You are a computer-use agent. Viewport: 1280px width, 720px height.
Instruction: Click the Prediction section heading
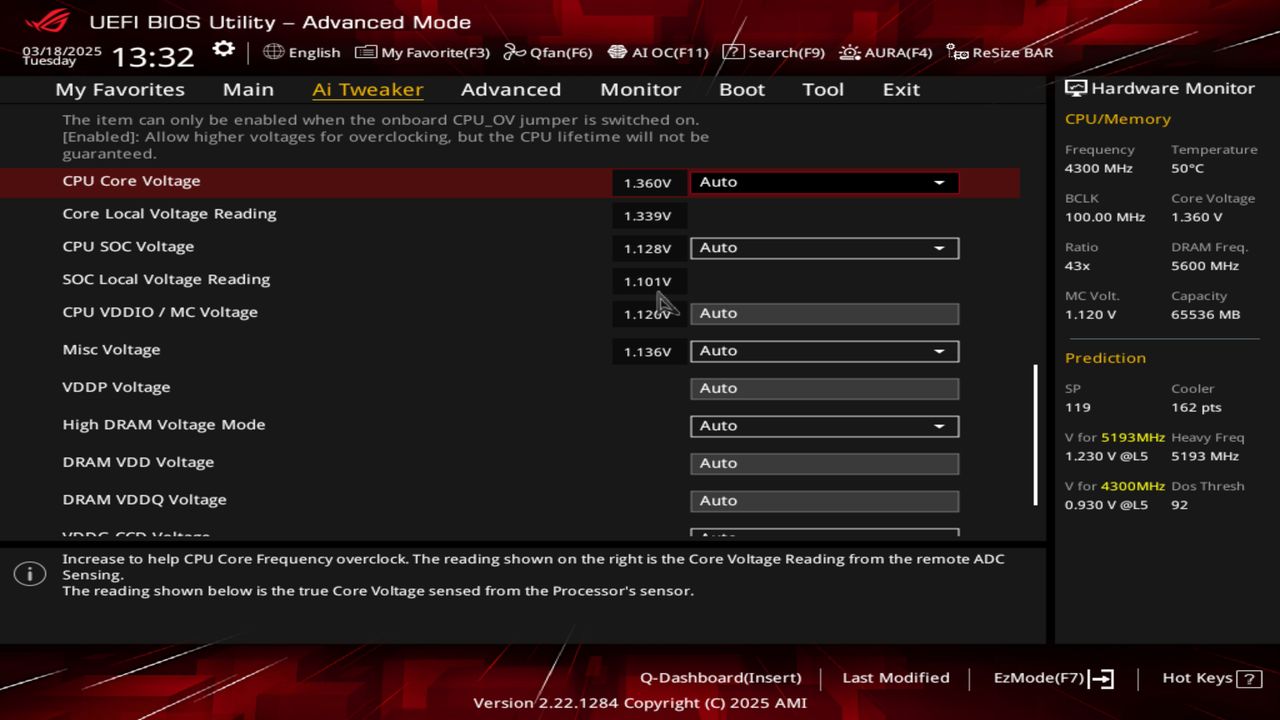[x=1105, y=358]
